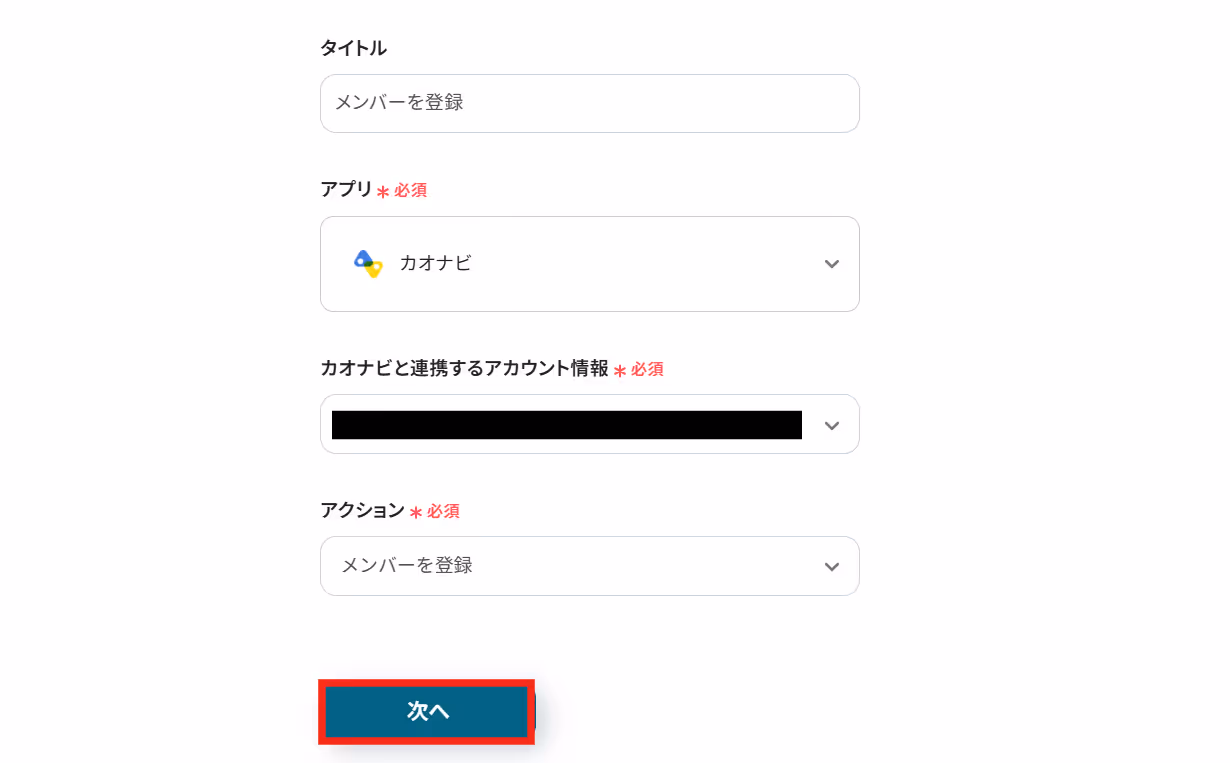Open the カオナビ app selector box

(590, 264)
